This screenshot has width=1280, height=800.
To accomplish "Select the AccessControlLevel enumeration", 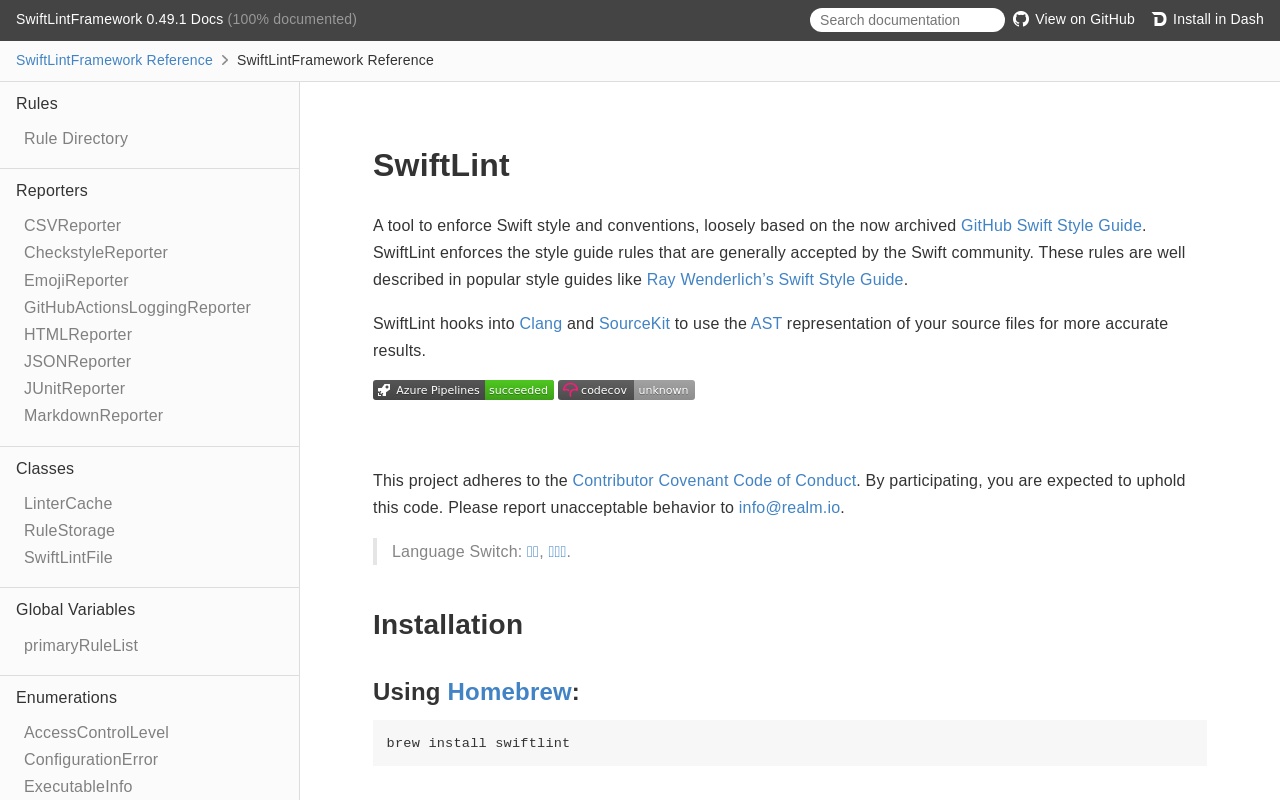I will (96, 733).
